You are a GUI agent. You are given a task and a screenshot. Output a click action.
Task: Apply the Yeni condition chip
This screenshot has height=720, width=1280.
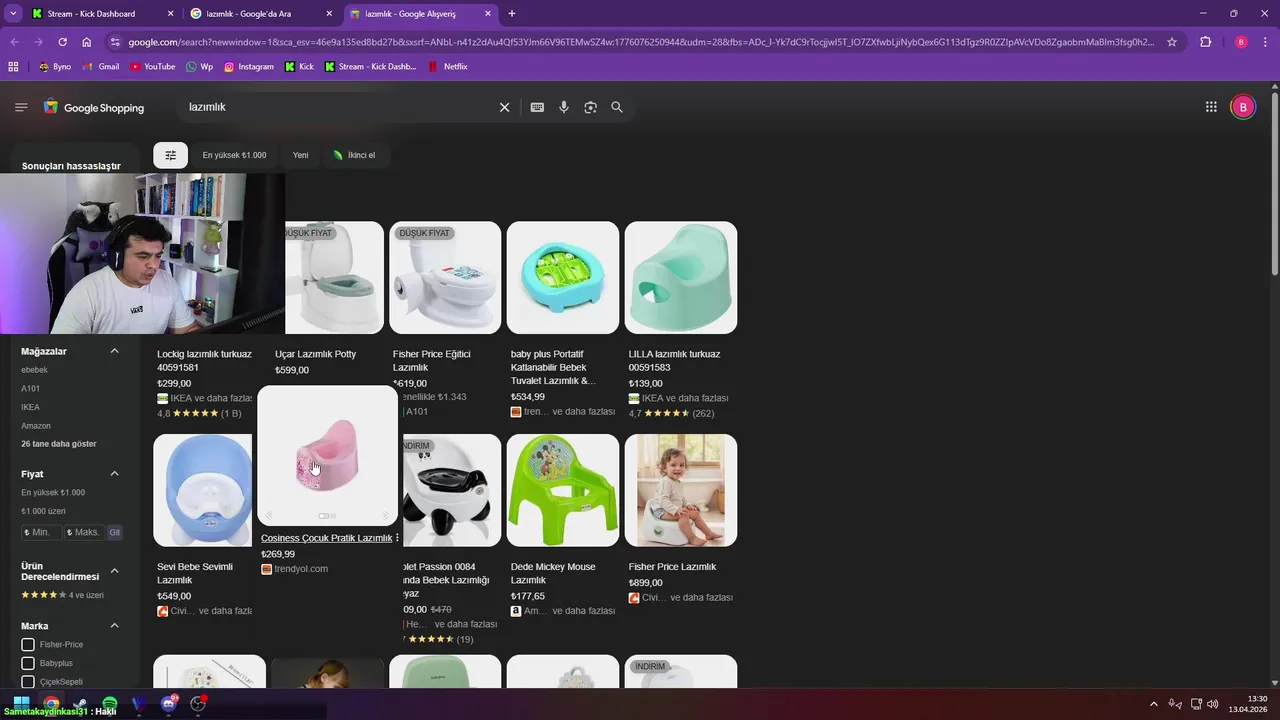pyautogui.click(x=300, y=155)
